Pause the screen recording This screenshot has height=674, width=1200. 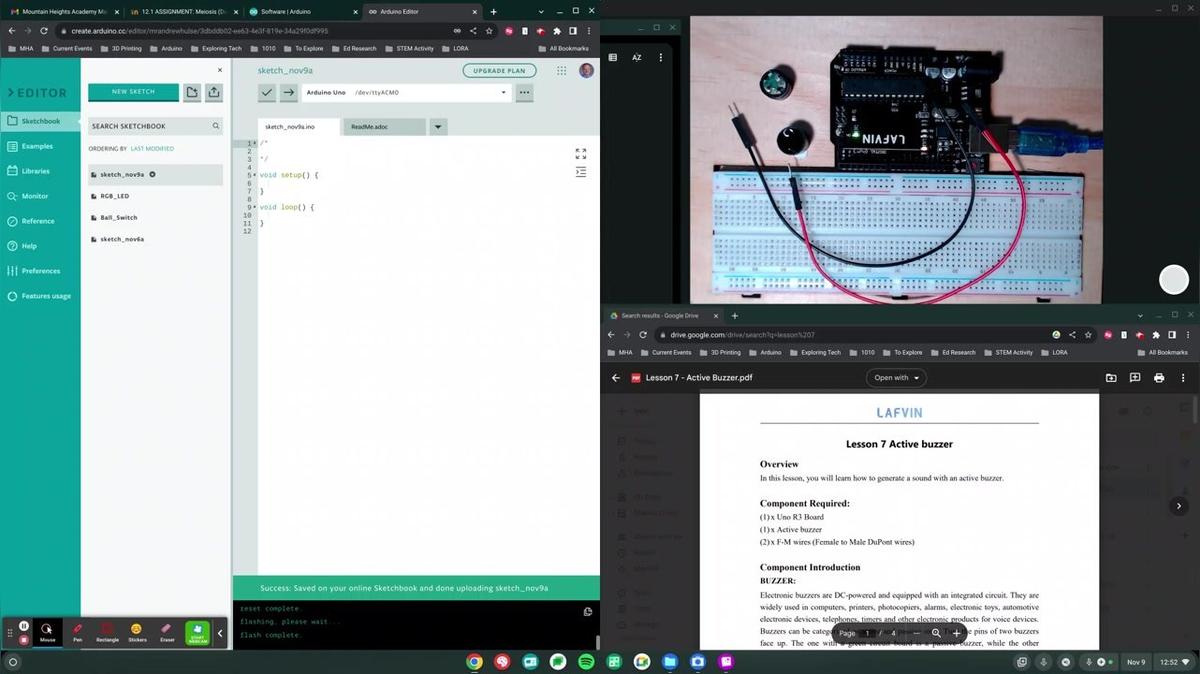(x=24, y=626)
